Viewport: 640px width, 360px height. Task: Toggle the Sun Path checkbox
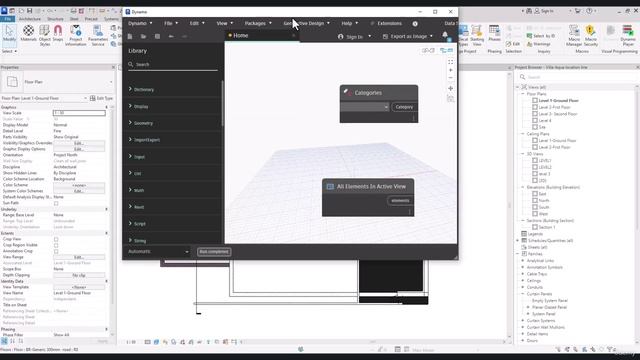[56, 203]
